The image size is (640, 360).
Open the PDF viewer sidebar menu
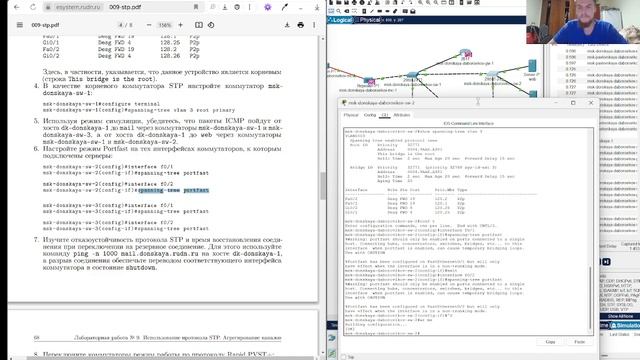click(x=20, y=25)
